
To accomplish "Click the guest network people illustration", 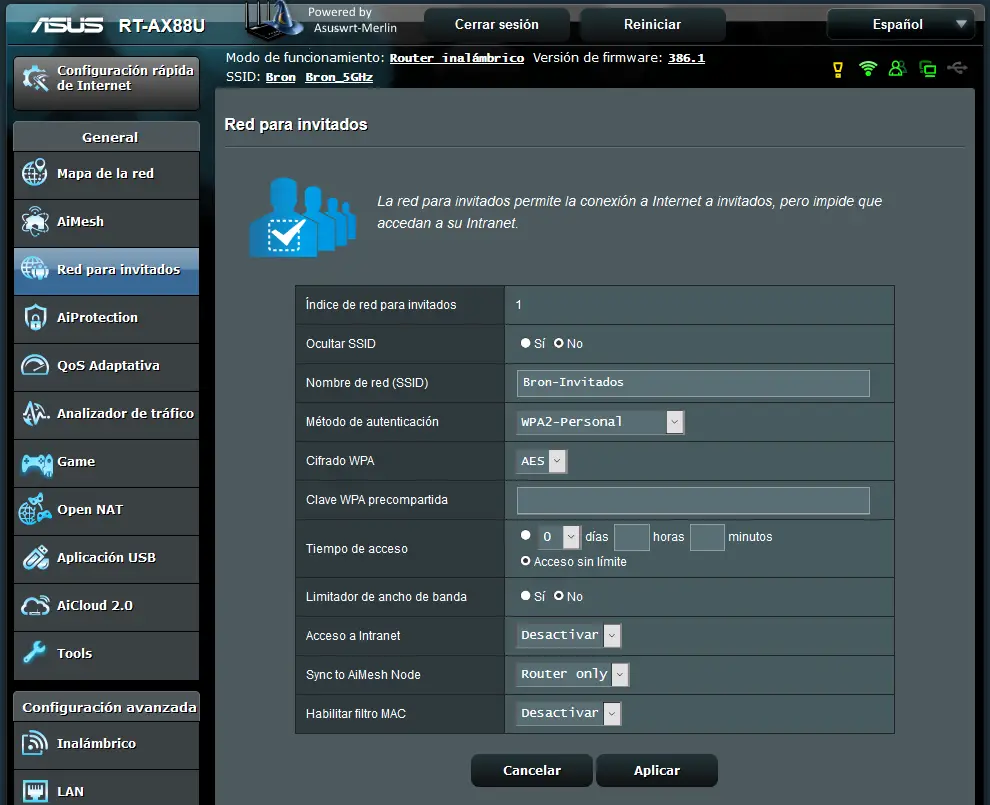I will coord(303,218).
